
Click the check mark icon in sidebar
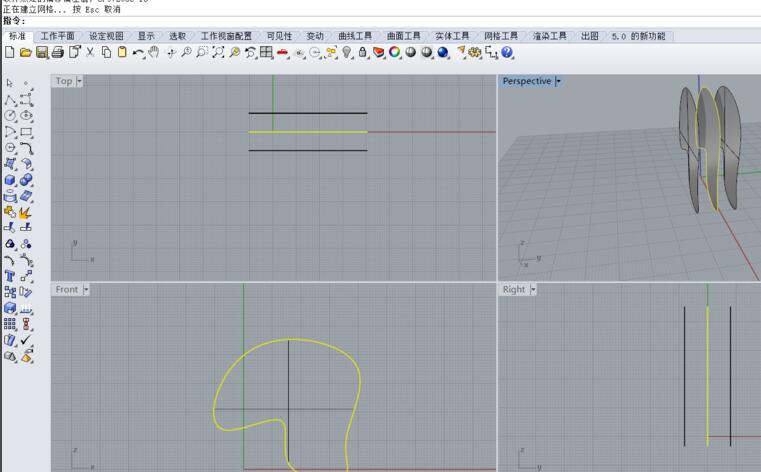click(27, 340)
